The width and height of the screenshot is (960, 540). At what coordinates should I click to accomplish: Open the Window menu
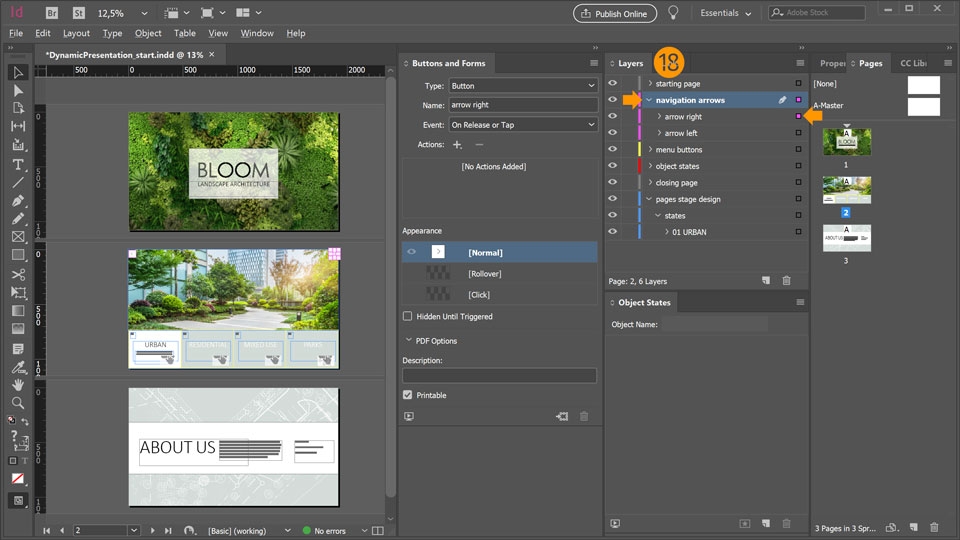coord(257,33)
